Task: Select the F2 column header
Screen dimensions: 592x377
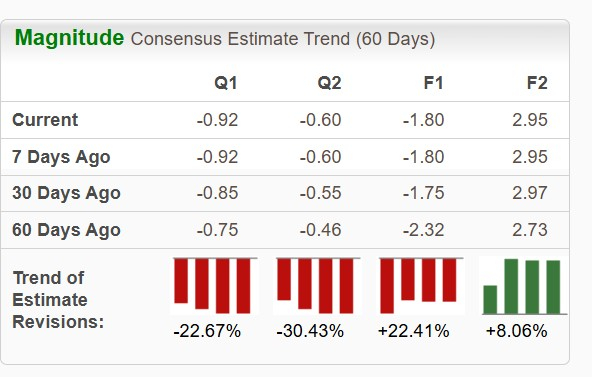Action: pos(537,83)
